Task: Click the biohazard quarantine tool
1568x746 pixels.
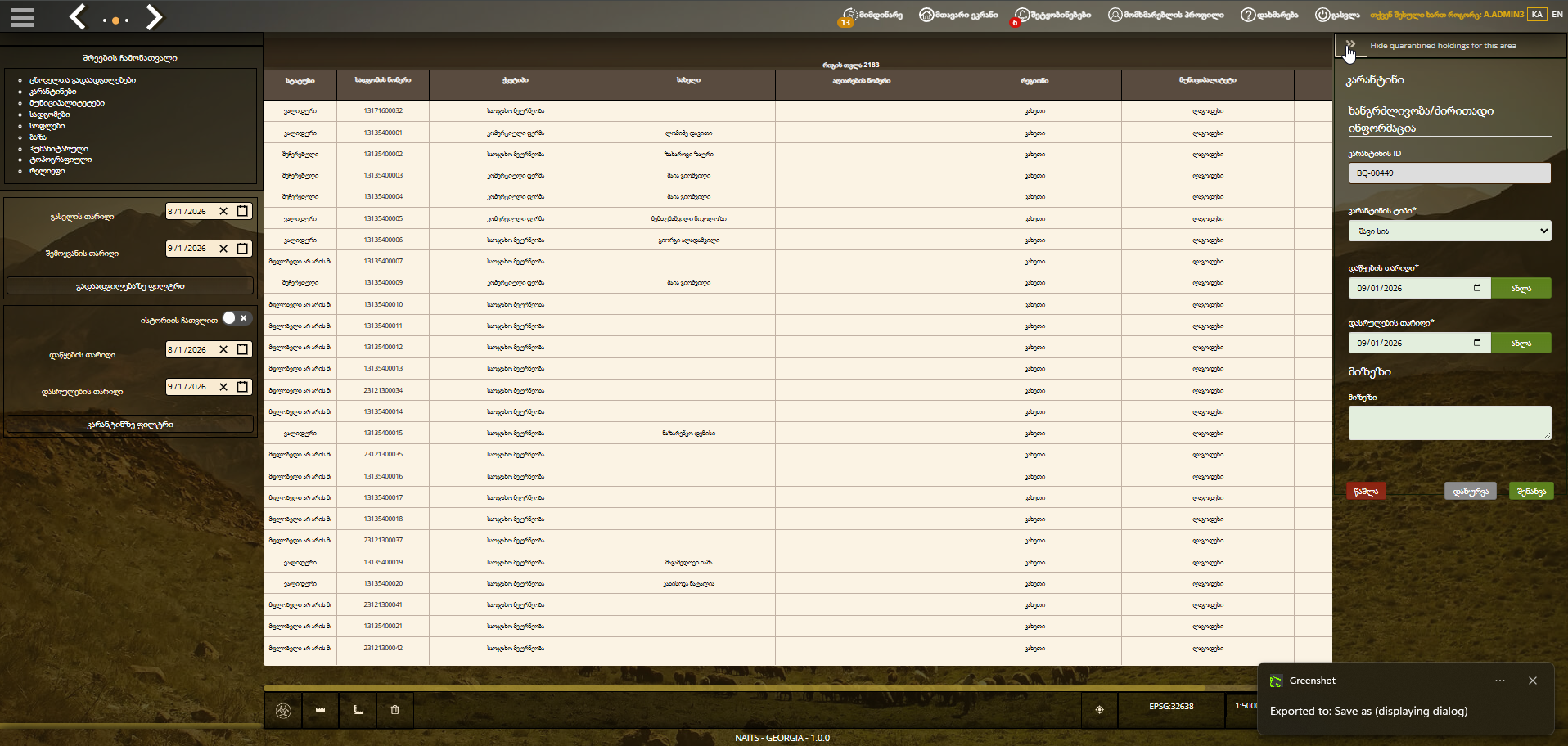Action: pyautogui.click(x=283, y=710)
